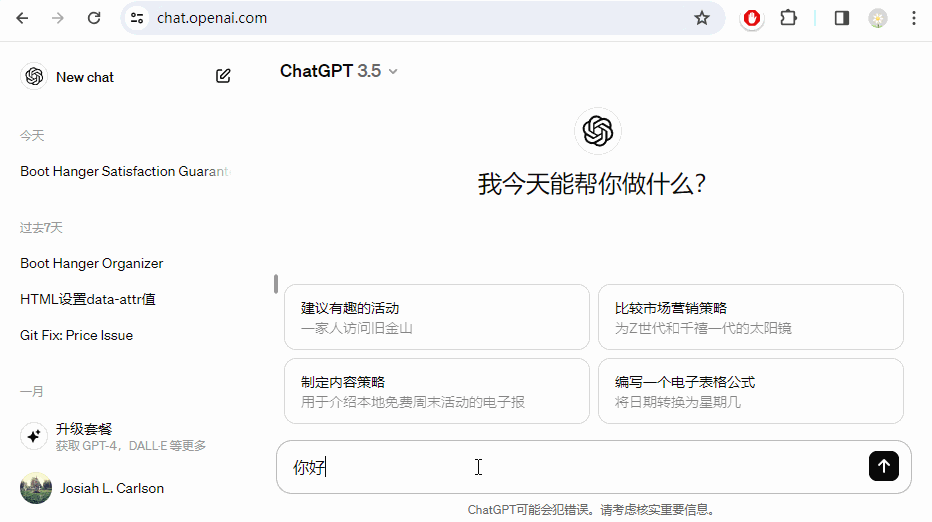Open the Josiah L. Carlson account menu

(x=110, y=488)
